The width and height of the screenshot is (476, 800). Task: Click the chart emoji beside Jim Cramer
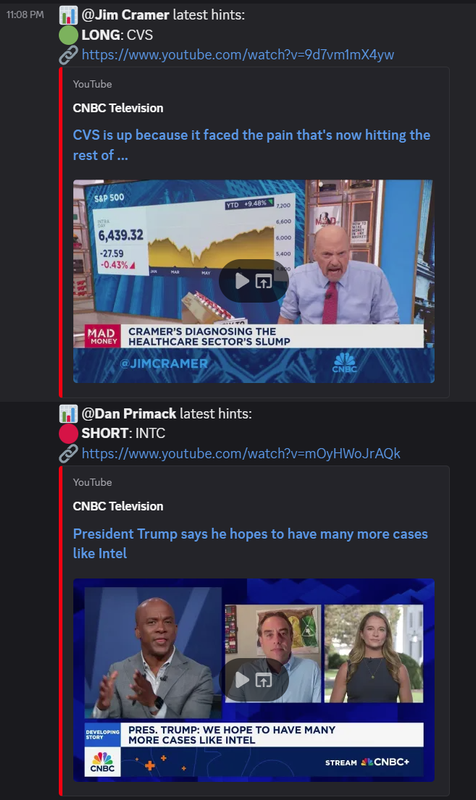click(x=68, y=15)
